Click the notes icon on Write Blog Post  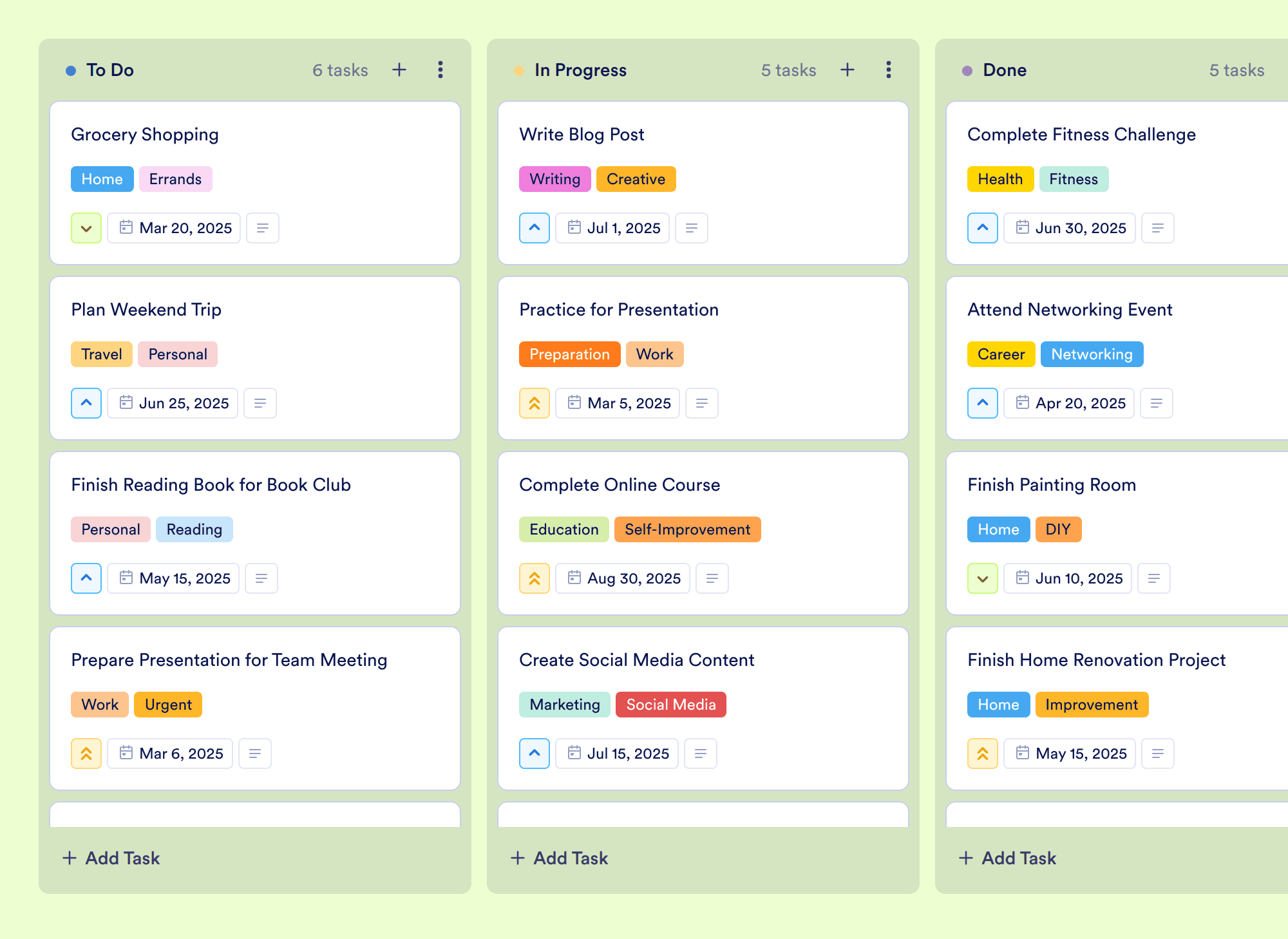point(692,228)
